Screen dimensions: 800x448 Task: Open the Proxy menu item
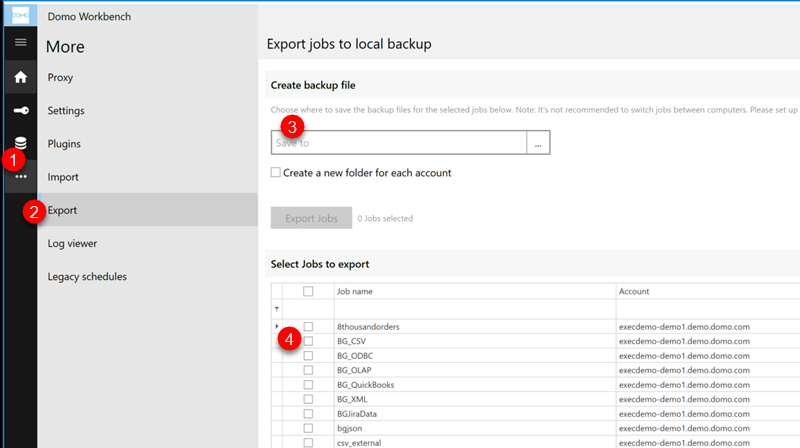[60, 77]
